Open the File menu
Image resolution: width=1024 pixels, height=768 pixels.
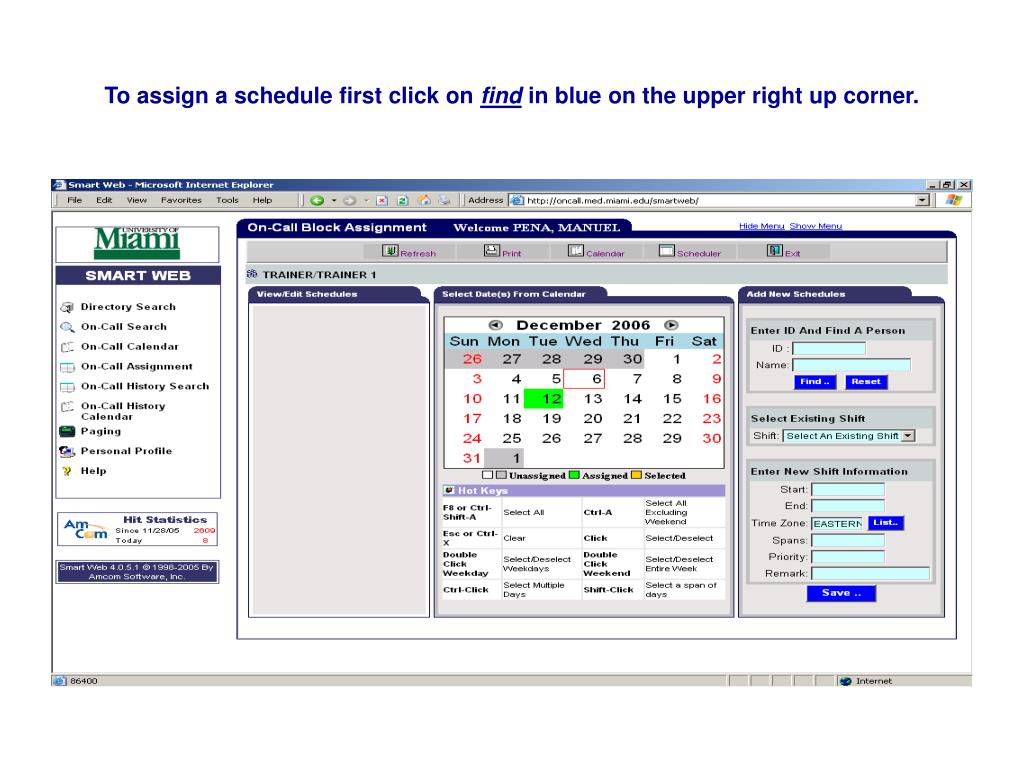(74, 200)
